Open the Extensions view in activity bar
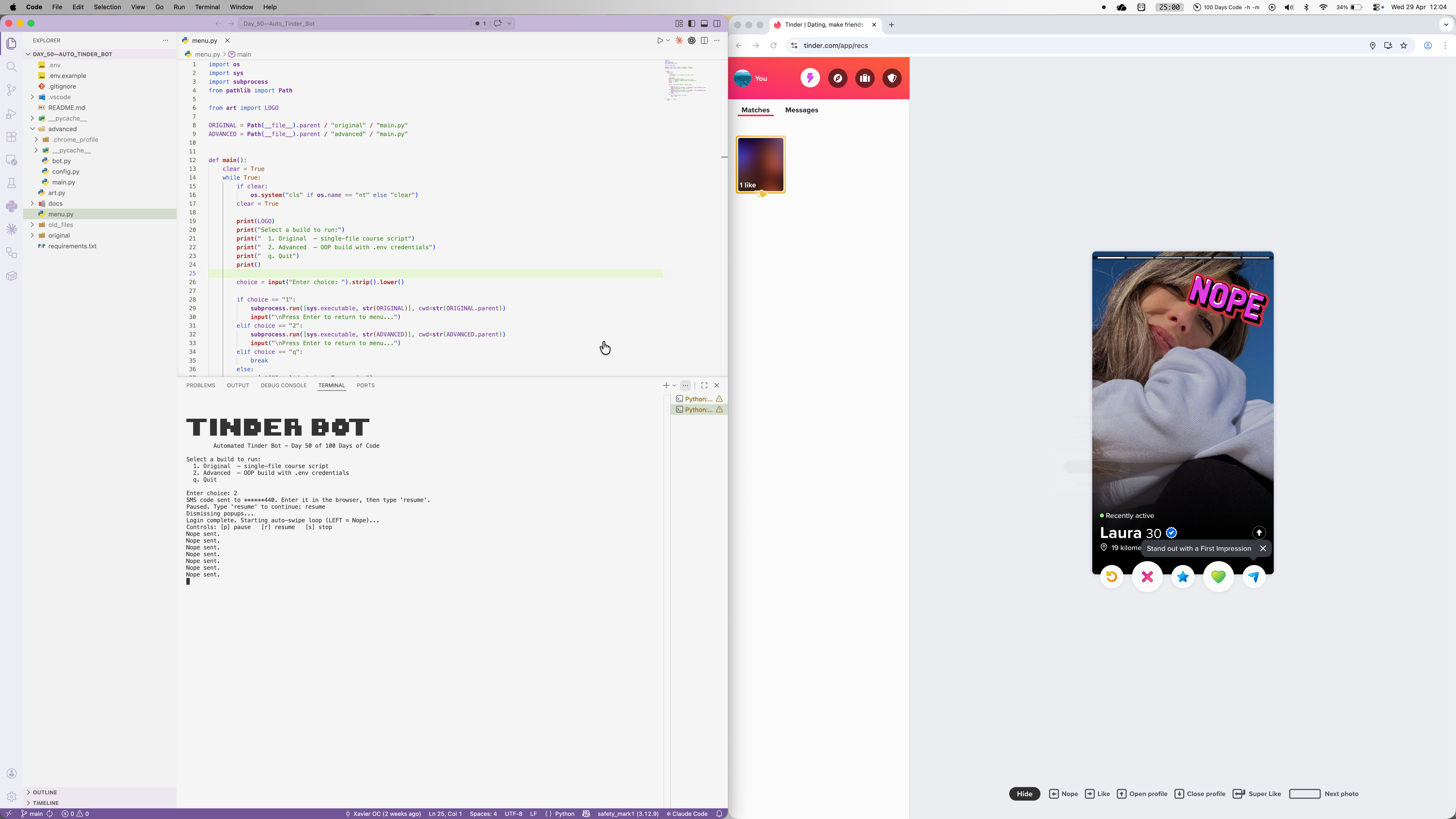The width and height of the screenshot is (1456, 819). [x=11, y=137]
